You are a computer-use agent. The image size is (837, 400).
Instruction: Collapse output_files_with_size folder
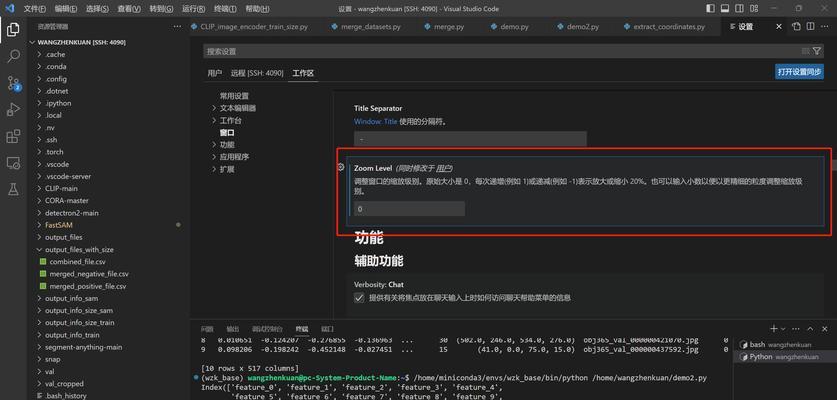(x=40, y=249)
